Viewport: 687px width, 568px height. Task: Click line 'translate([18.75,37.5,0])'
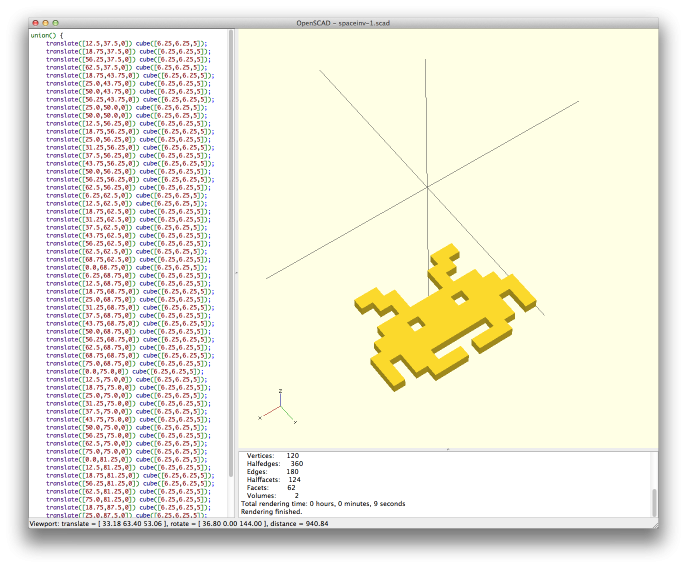click(128, 51)
